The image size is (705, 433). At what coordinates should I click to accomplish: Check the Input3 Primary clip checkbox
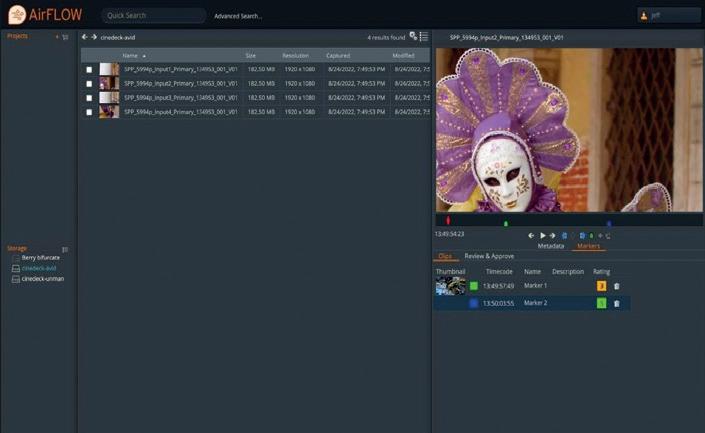click(x=89, y=98)
